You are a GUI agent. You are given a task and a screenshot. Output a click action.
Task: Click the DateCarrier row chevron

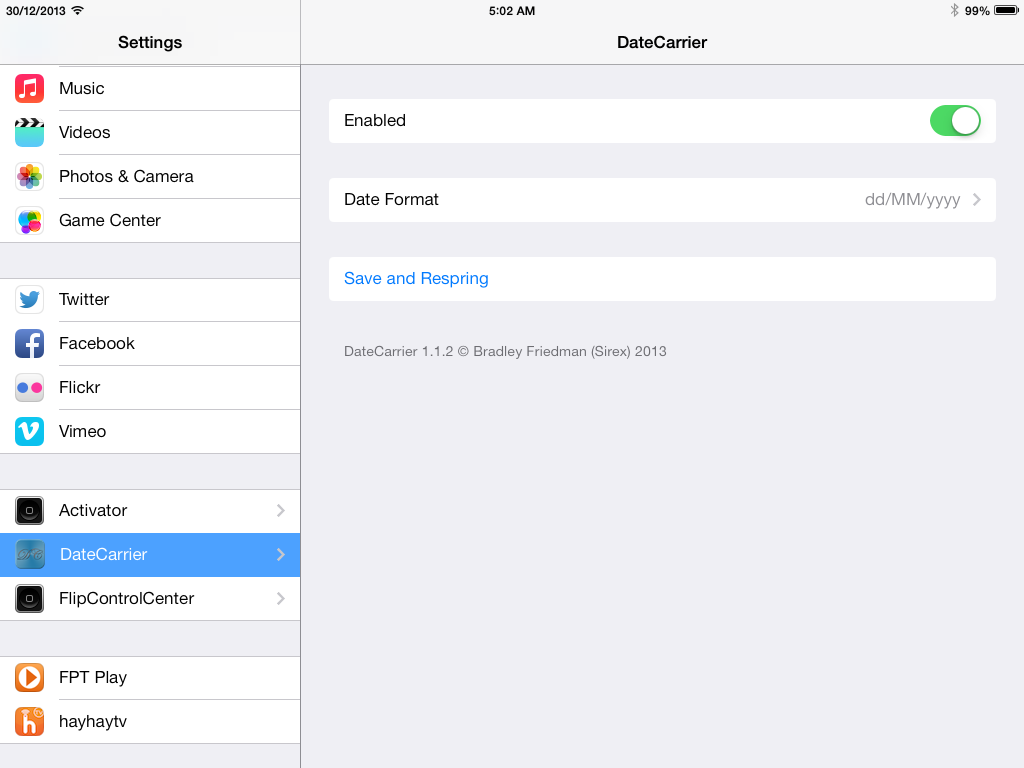[281, 554]
